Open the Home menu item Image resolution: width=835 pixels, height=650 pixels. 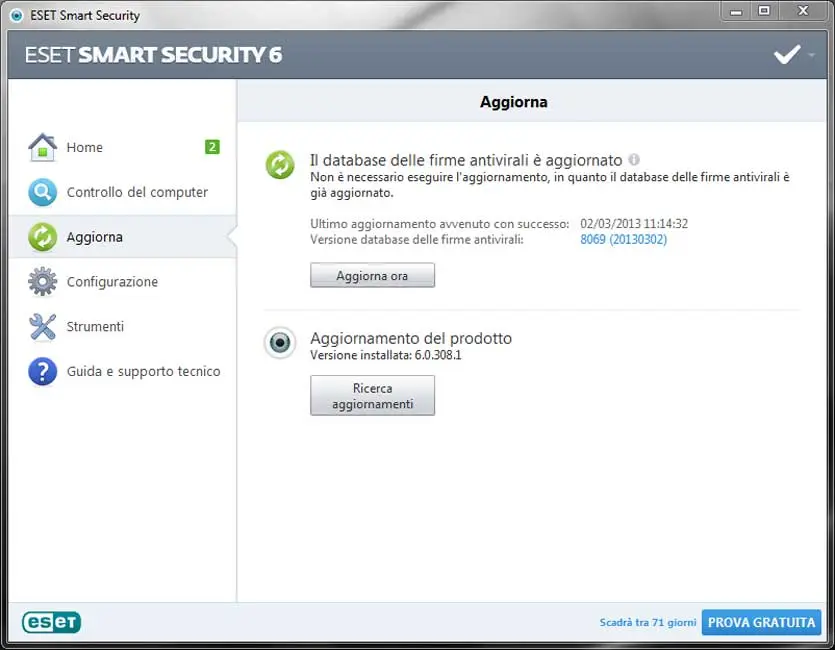click(x=122, y=147)
